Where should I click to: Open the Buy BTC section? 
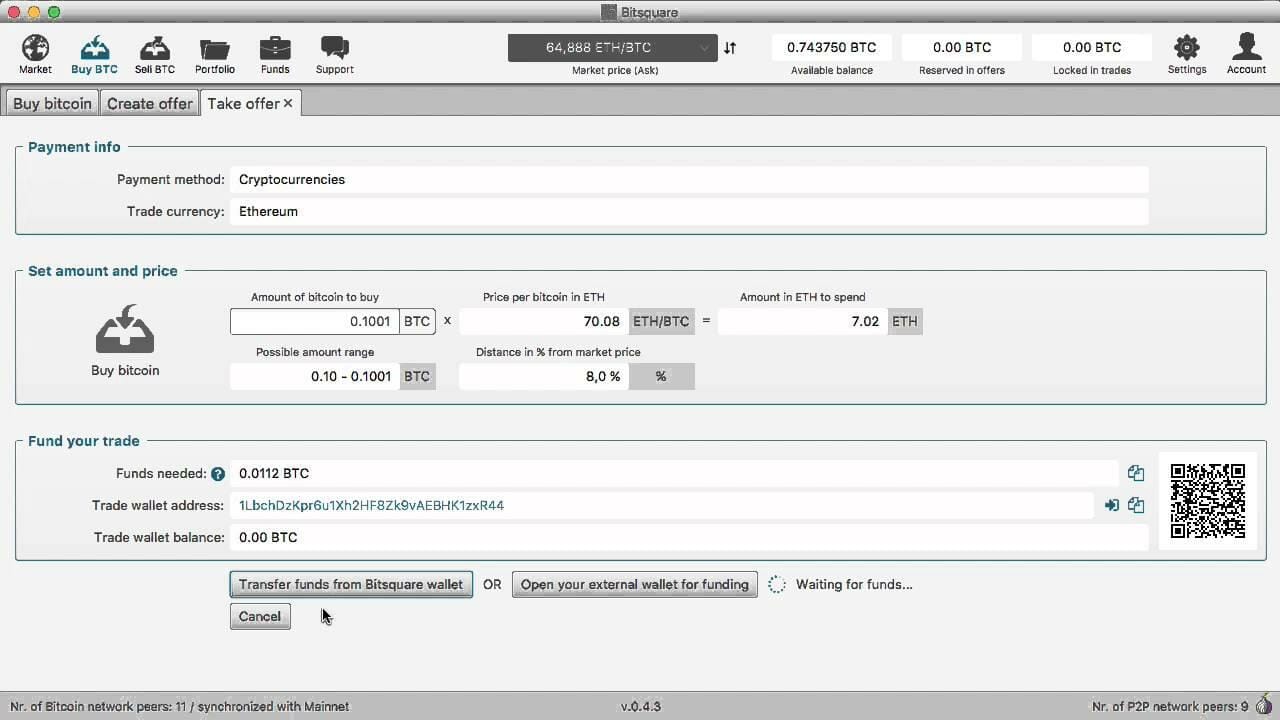[94, 55]
